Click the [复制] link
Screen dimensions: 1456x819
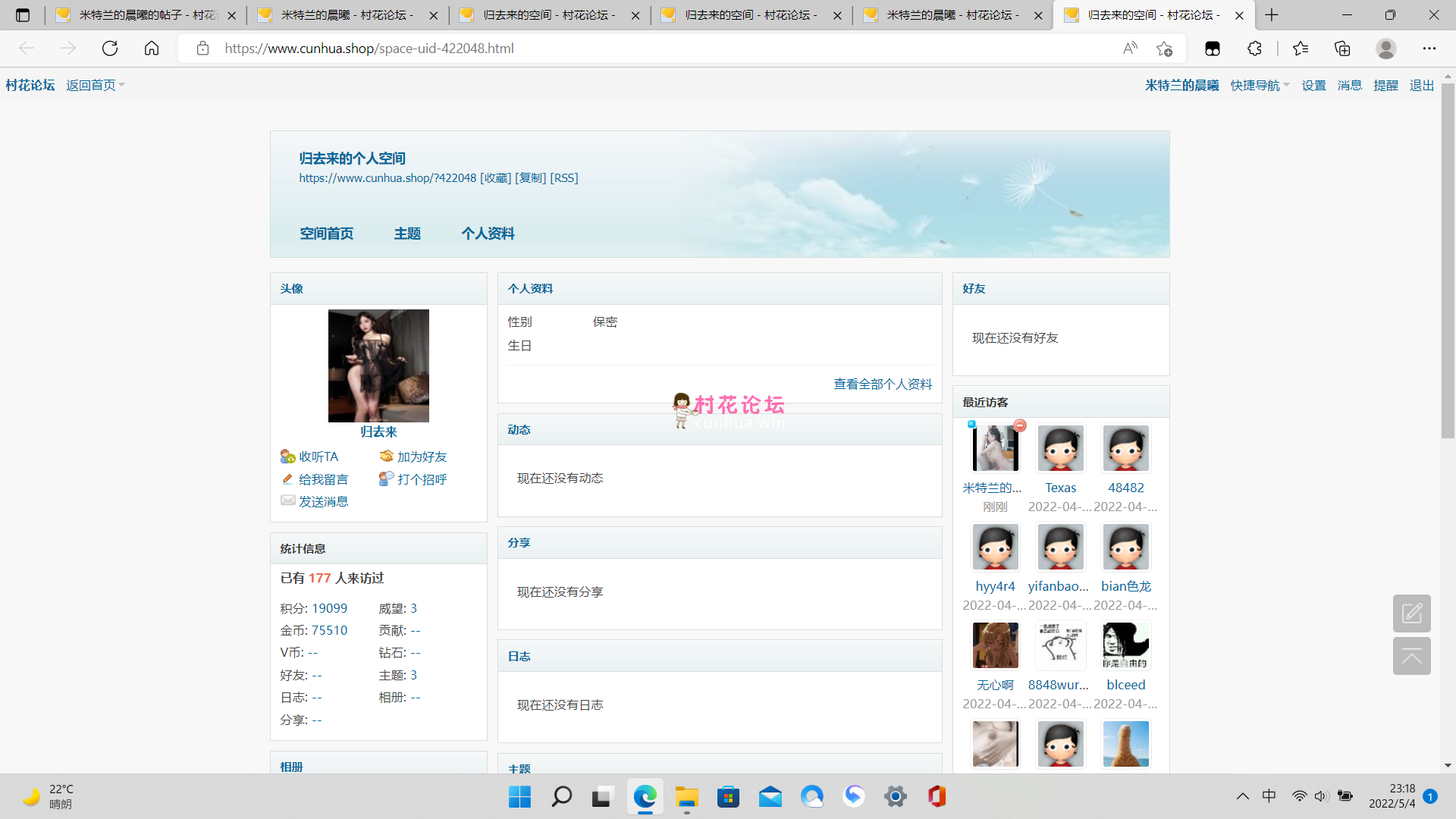coord(531,177)
